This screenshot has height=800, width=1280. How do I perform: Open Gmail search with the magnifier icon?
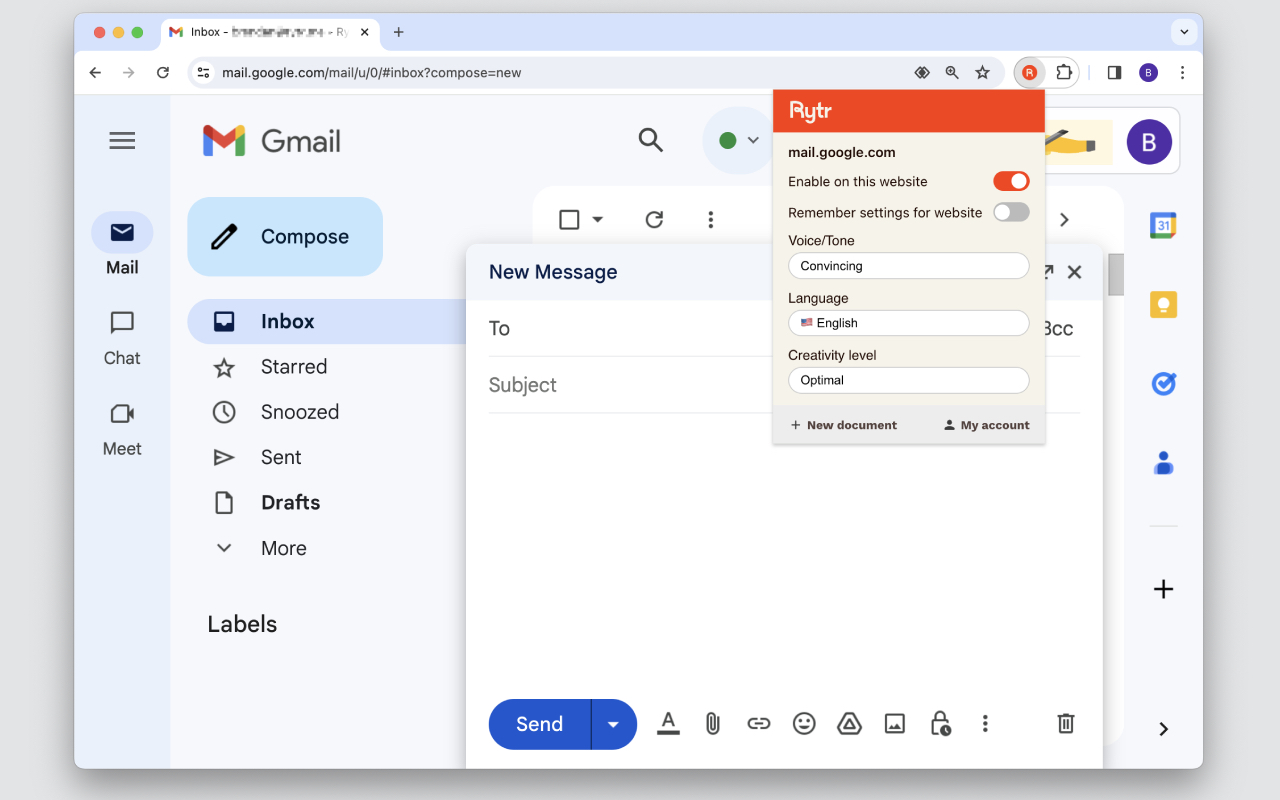651,140
